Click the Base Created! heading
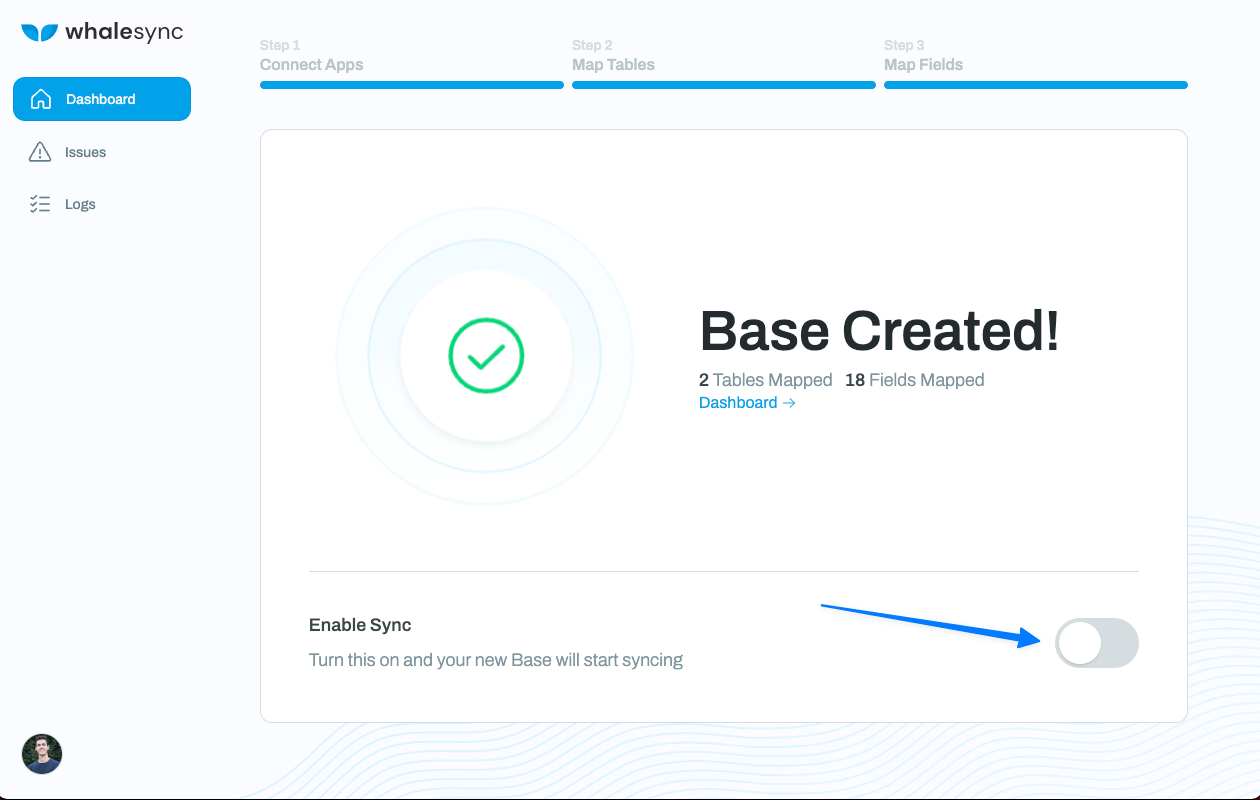This screenshot has height=800, width=1260. tap(879, 331)
